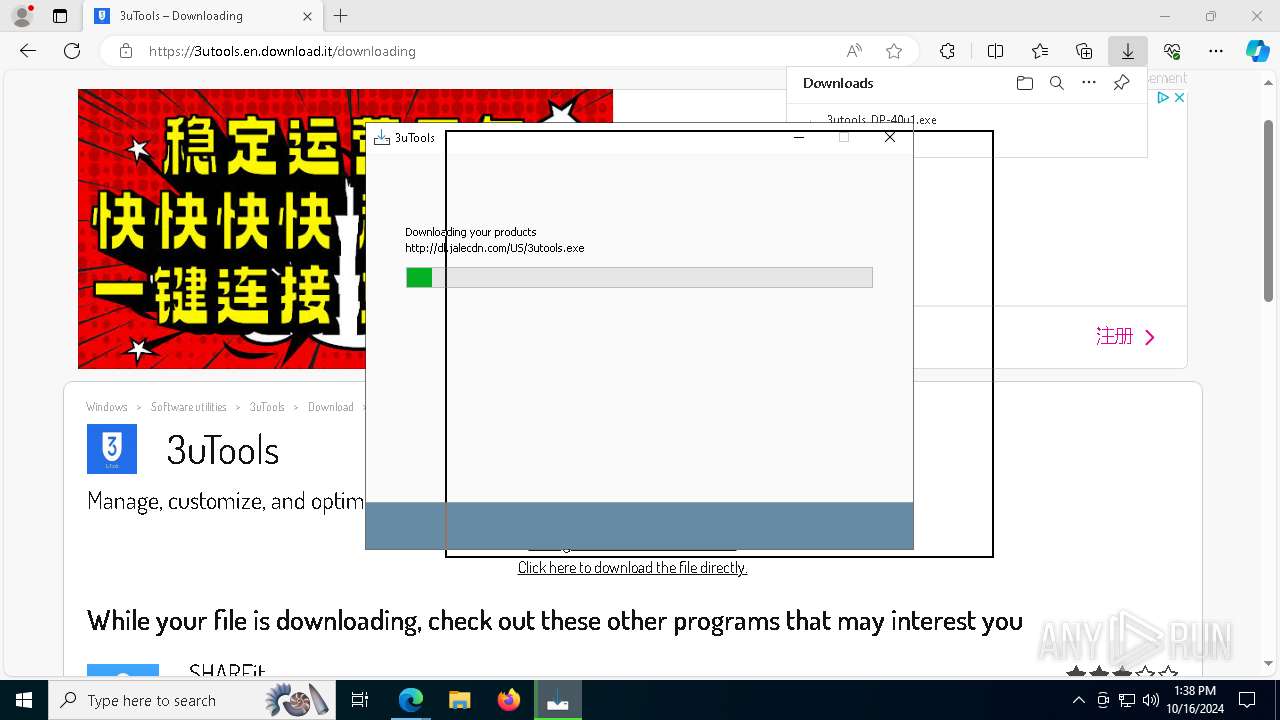Screen dimensions: 1280x720
Task: Launch Firefox from taskbar
Action: [x=509, y=700]
